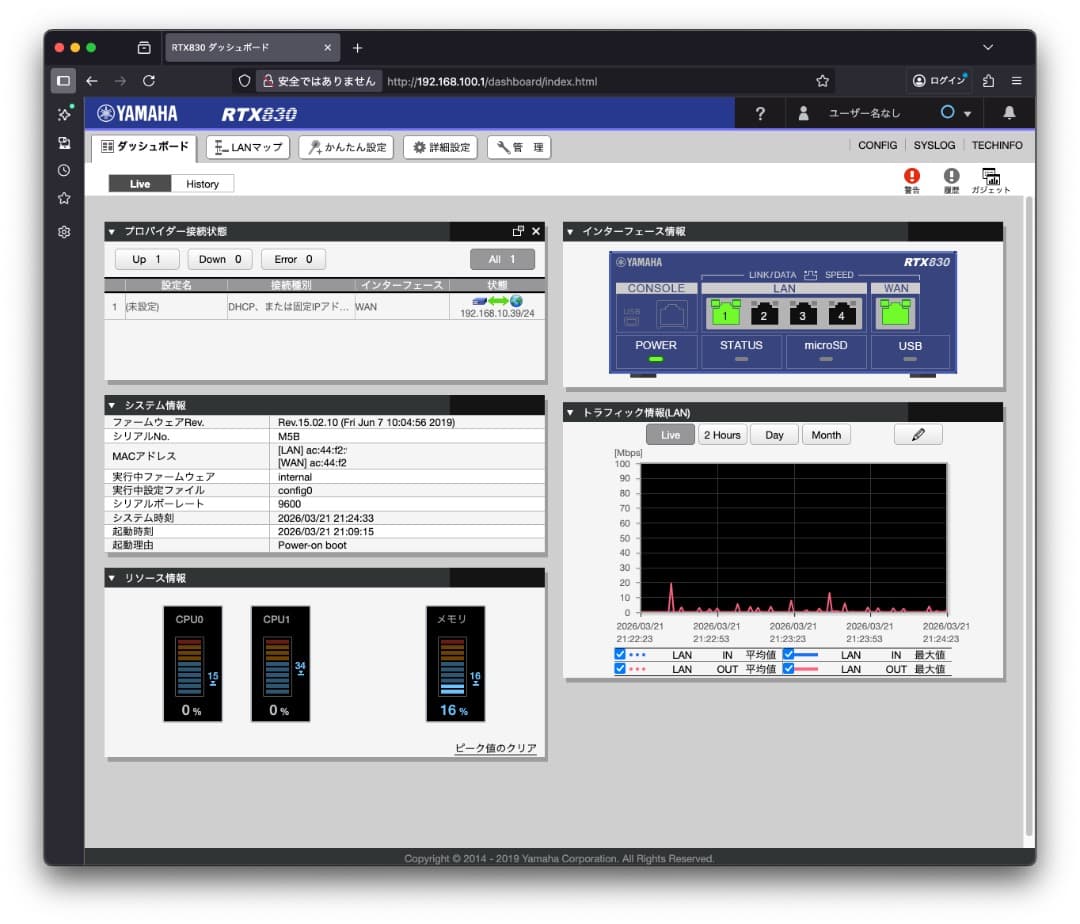Open a new browser tab
Image resolution: width=1080 pixels, height=924 pixels.
point(357,48)
